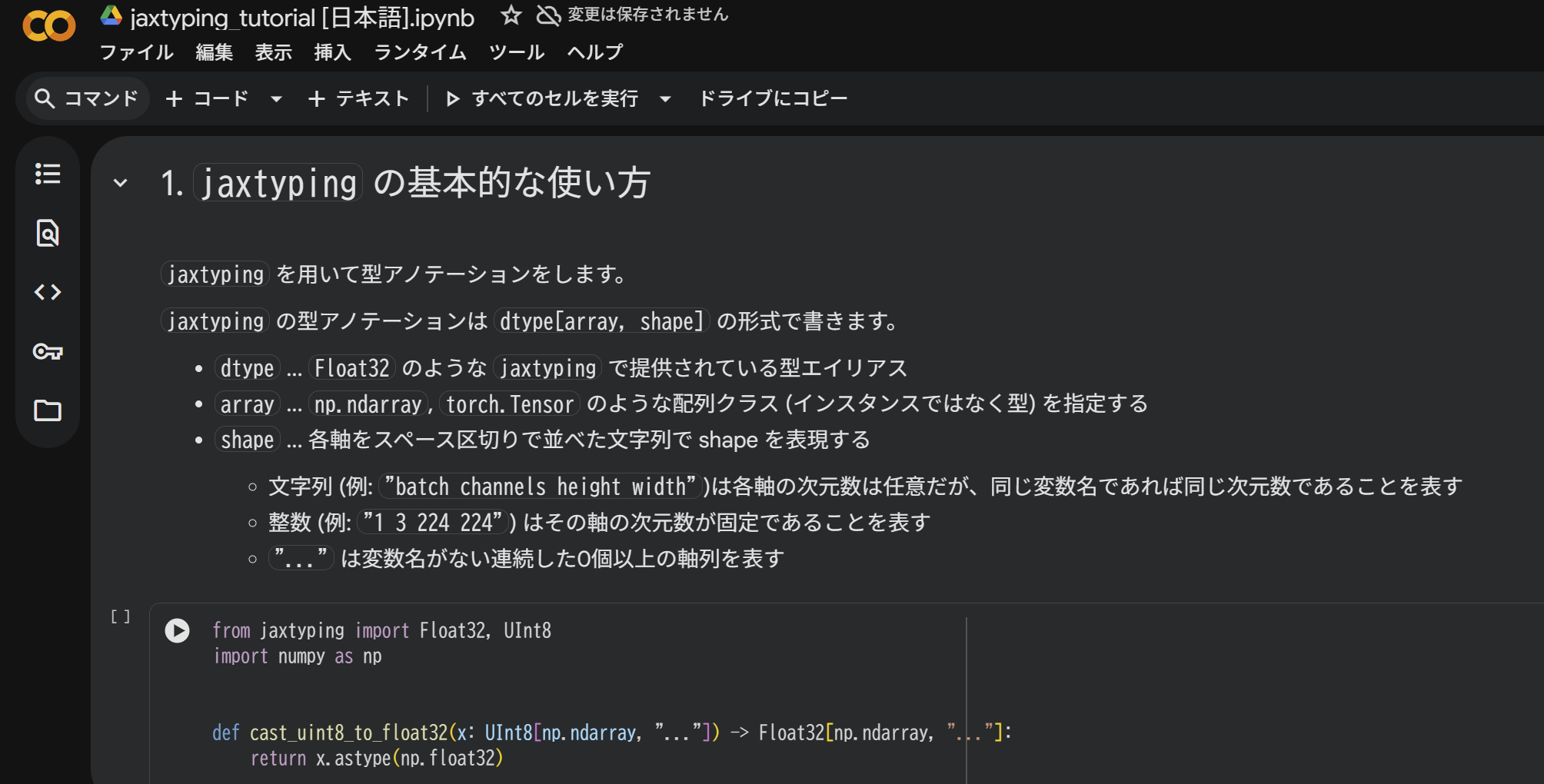Open the code snippets panel
Screen dimensions: 1544x784
pos(48,292)
